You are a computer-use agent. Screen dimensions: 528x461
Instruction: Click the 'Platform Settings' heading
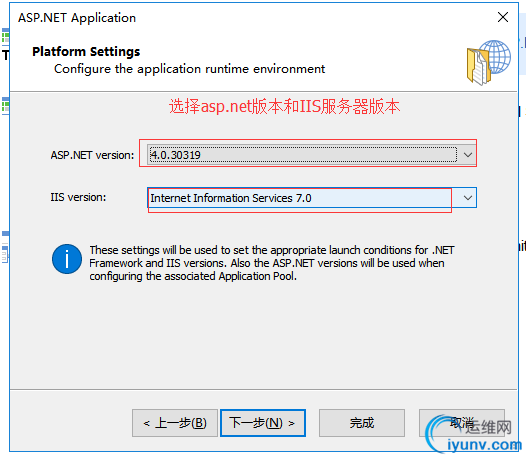click(x=86, y=52)
